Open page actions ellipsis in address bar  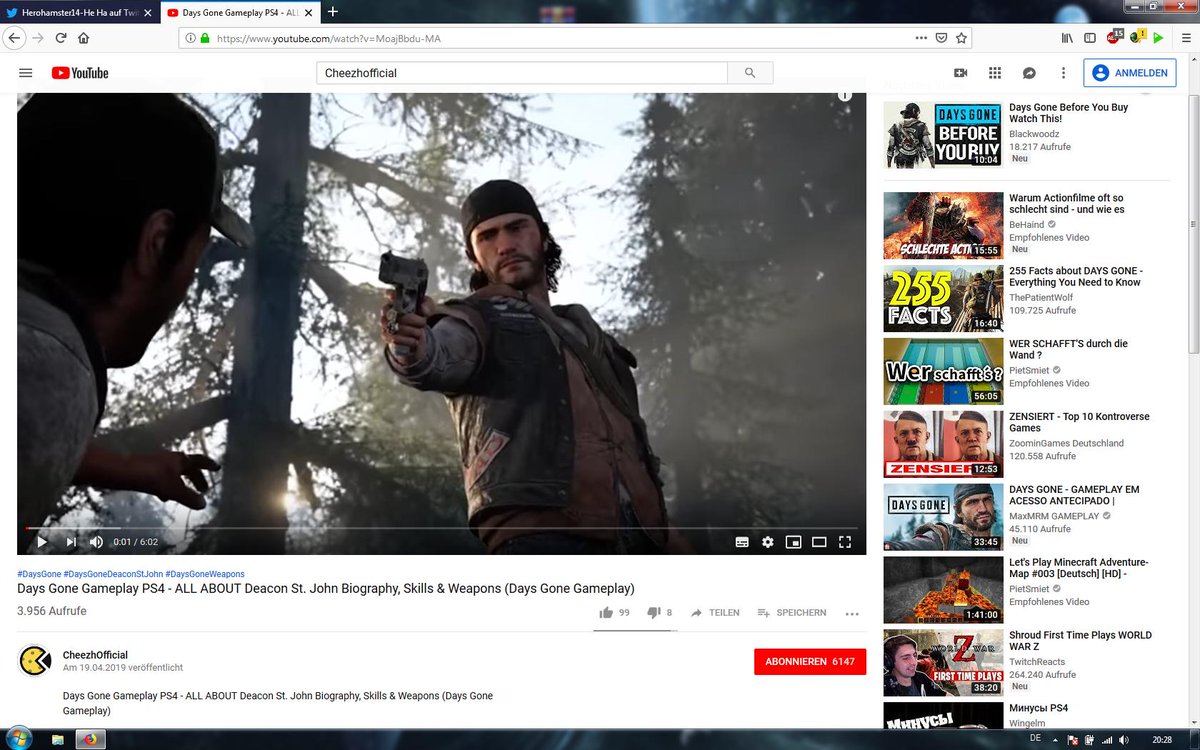pos(921,38)
